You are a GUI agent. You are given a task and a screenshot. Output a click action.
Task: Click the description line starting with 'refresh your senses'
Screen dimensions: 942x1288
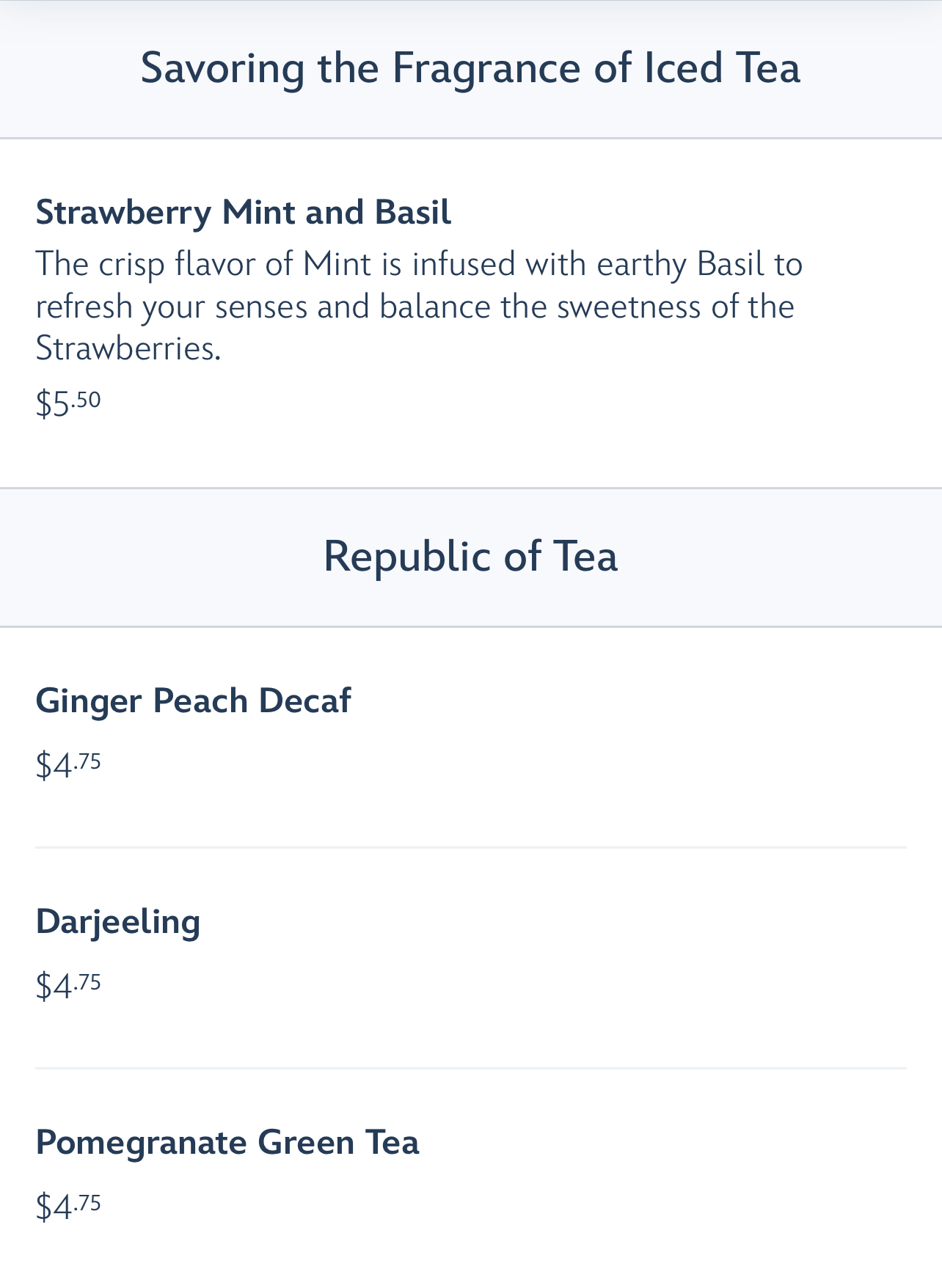pos(415,307)
